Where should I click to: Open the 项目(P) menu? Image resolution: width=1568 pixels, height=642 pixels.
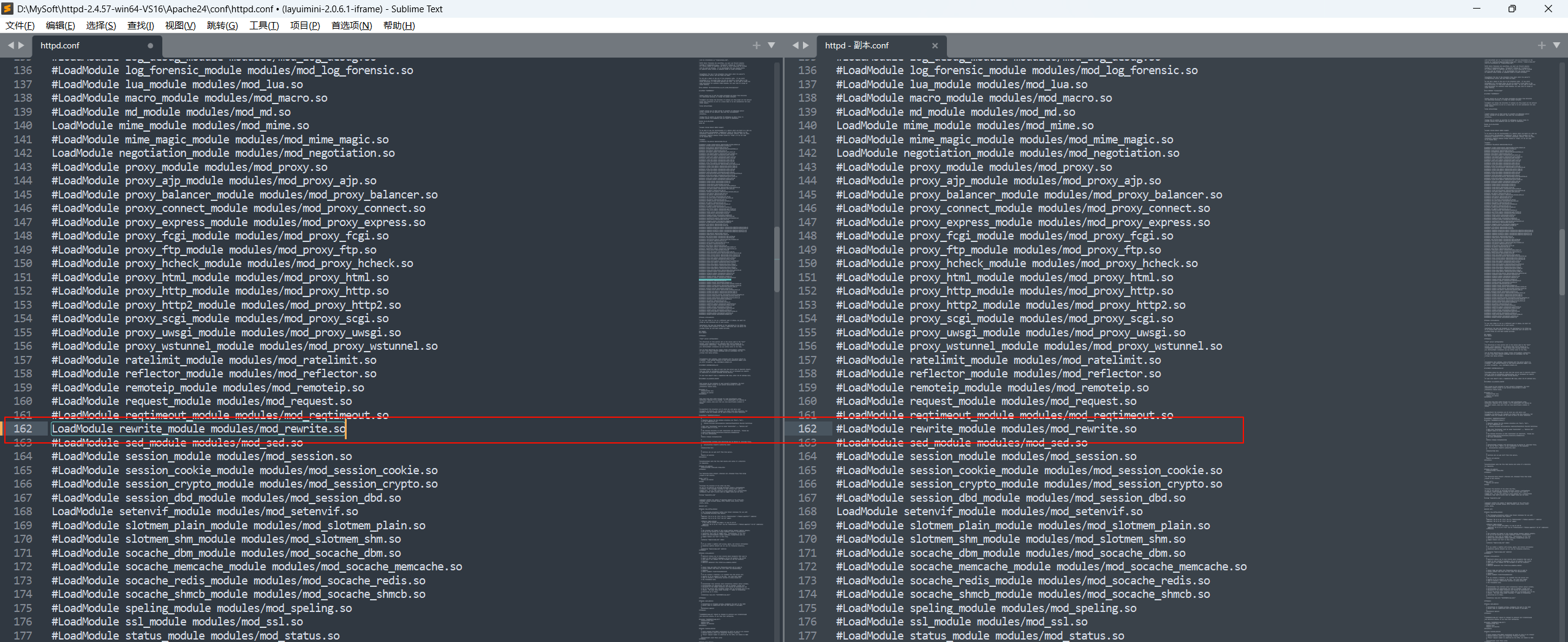pos(305,25)
